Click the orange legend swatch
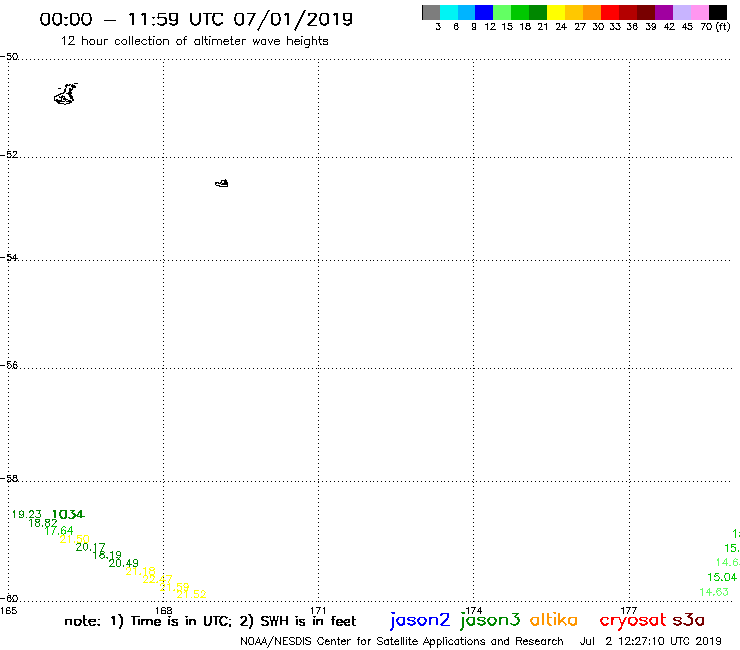This screenshot has height=650, width=740. click(x=592, y=12)
